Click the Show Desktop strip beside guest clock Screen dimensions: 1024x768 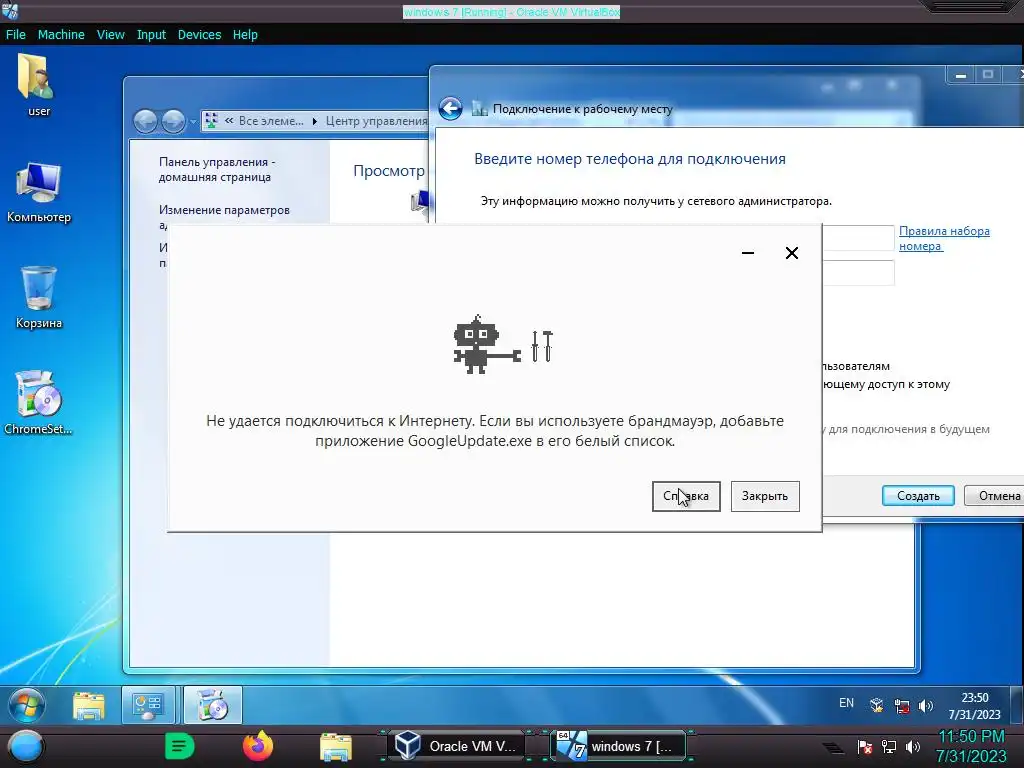tap(1017, 705)
